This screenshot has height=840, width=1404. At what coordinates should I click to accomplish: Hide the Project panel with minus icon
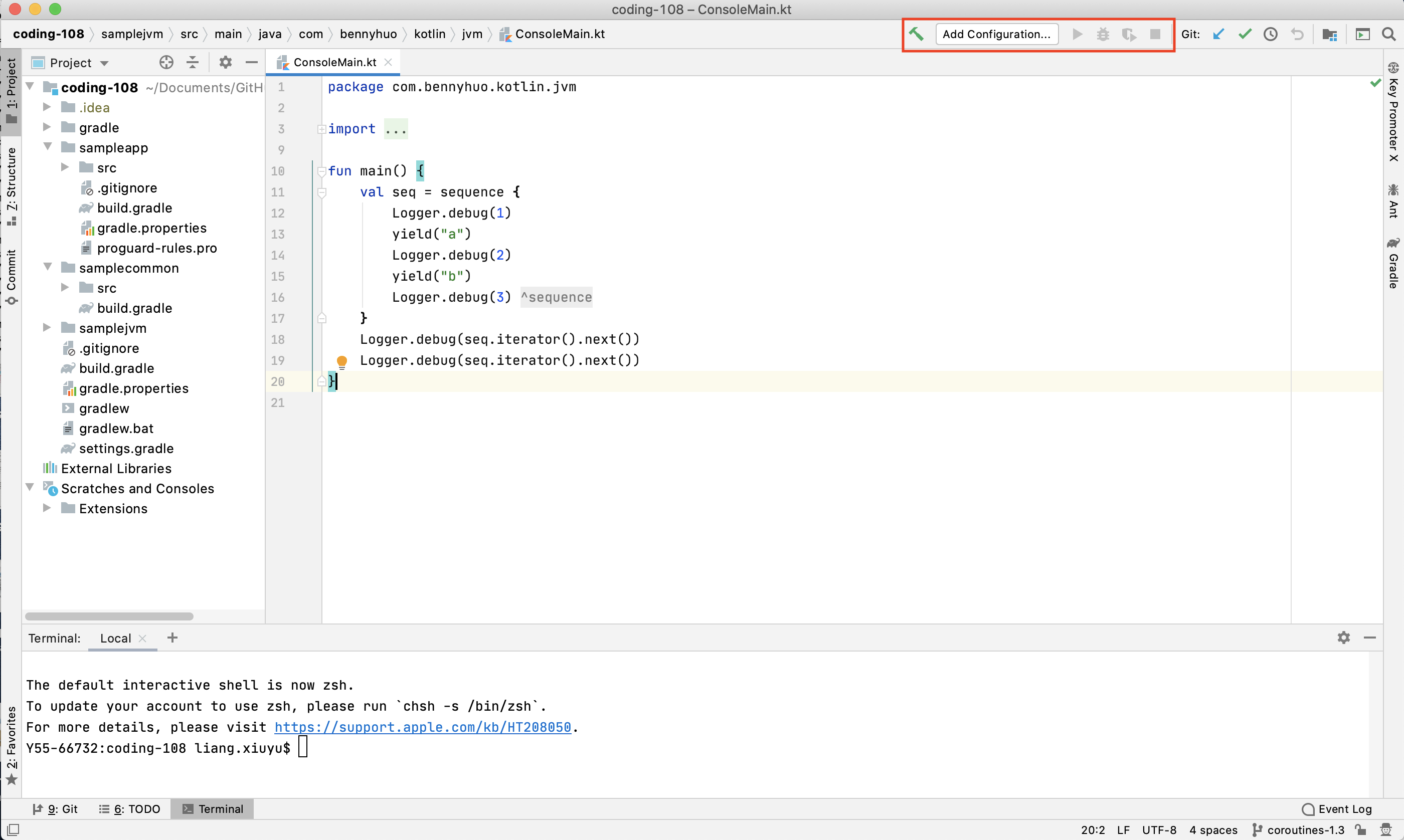(252, 62)
